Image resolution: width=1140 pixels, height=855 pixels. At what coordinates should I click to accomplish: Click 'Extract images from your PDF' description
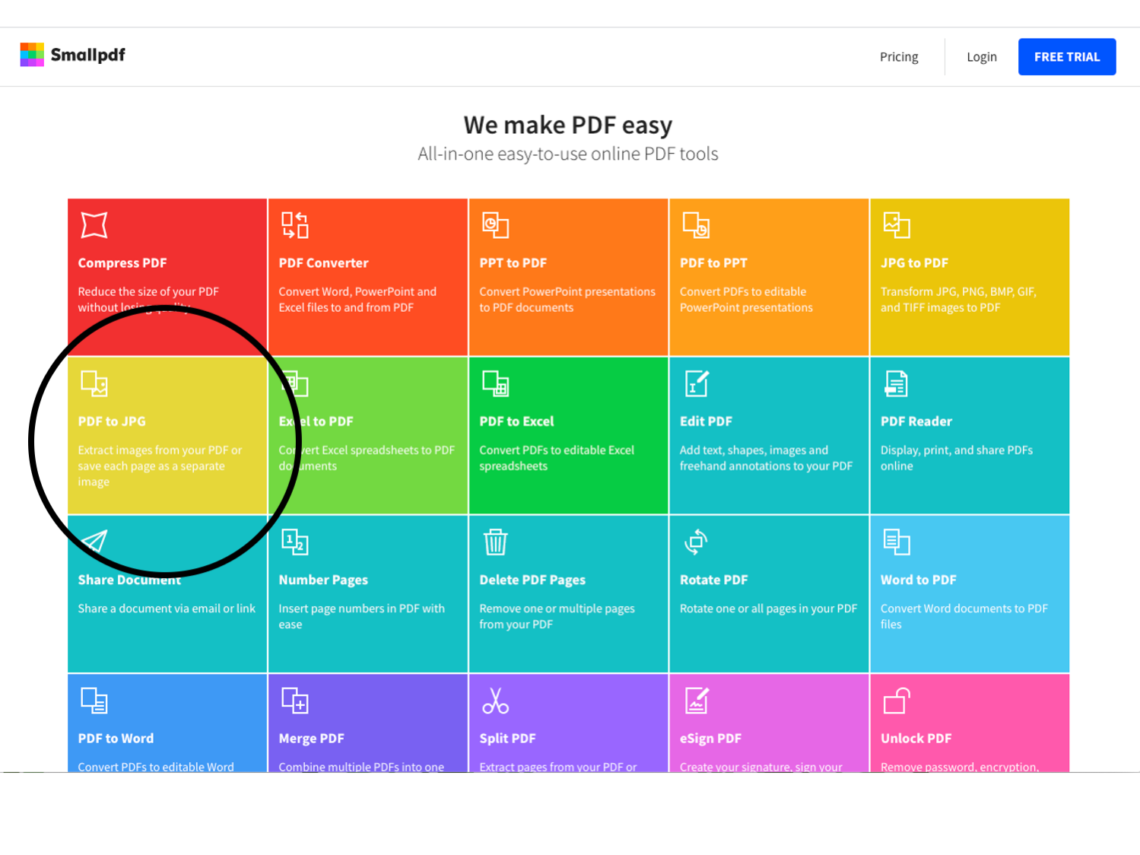[160, 466]
